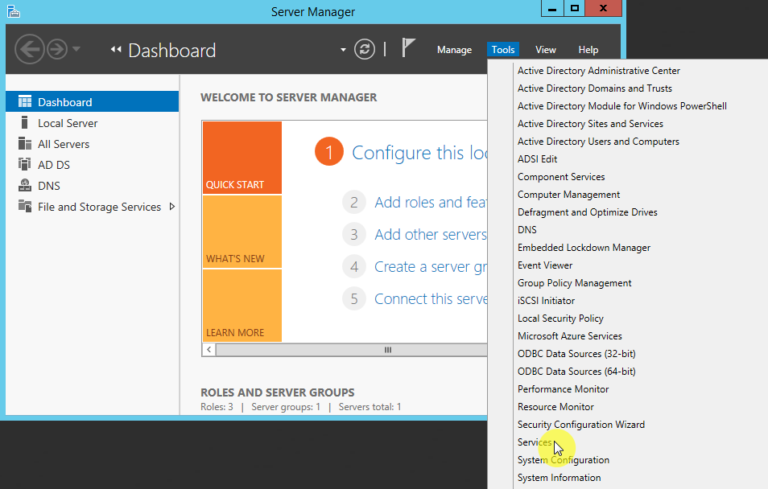
Task: Launch Active Directory Module for Windows PowerShell
Action: click(x=622, y=106)
